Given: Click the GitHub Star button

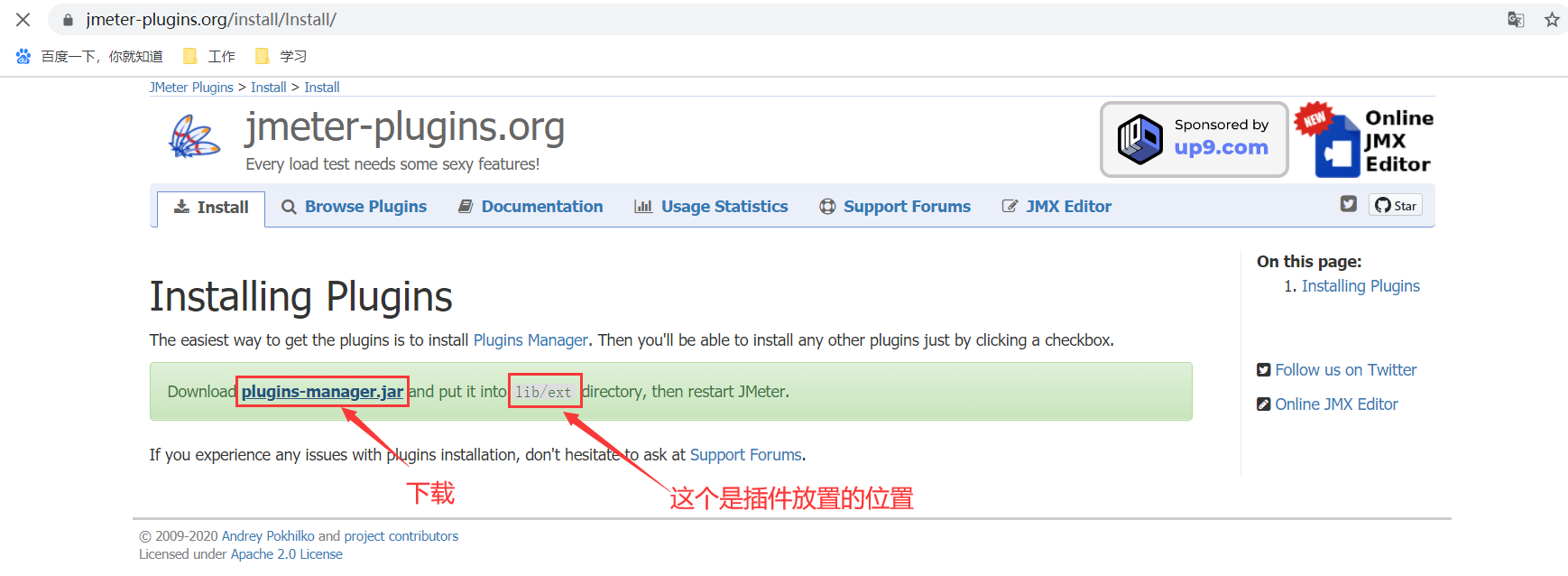Looking at the screenshot, I should [x=1396, y=205].
